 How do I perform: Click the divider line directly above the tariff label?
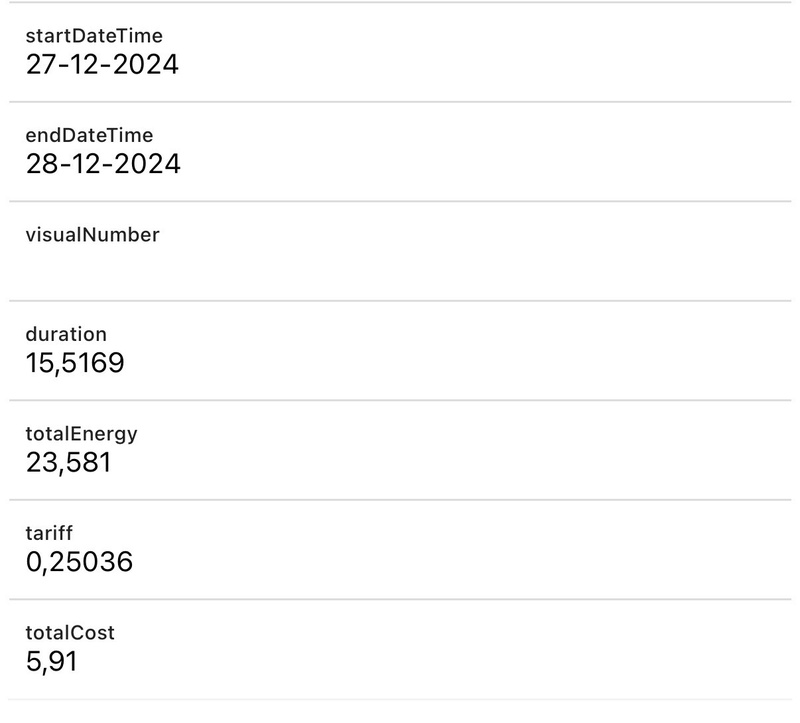(x=400, y=500)
